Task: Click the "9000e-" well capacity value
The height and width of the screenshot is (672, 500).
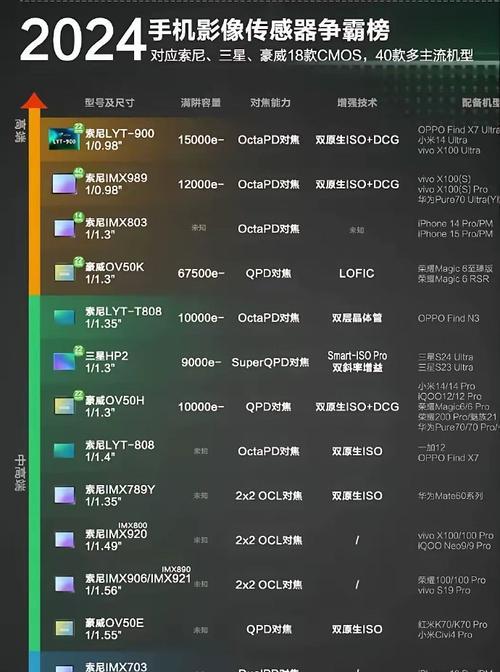Action: click(201, 362)
